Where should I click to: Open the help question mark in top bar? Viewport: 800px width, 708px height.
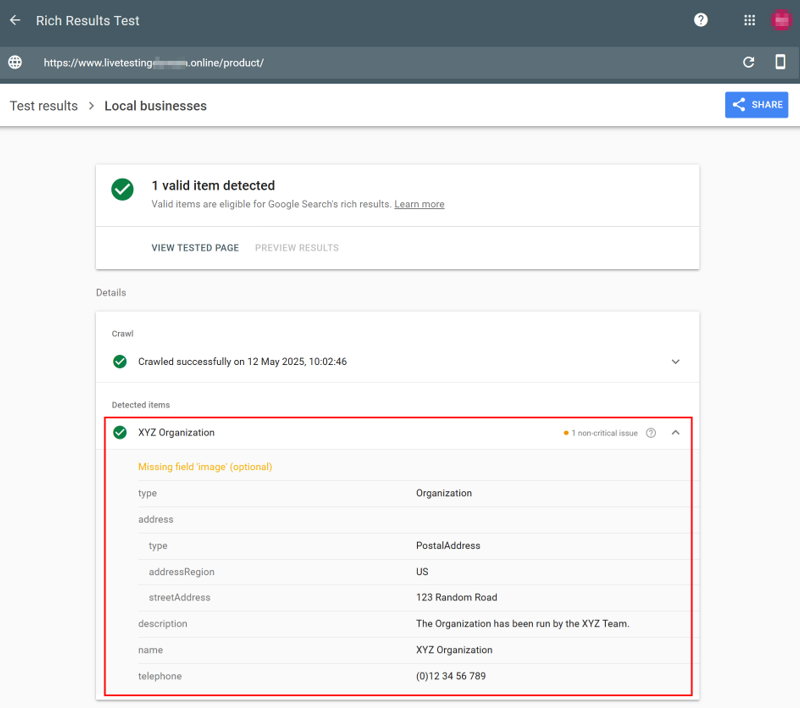point(700,20)
